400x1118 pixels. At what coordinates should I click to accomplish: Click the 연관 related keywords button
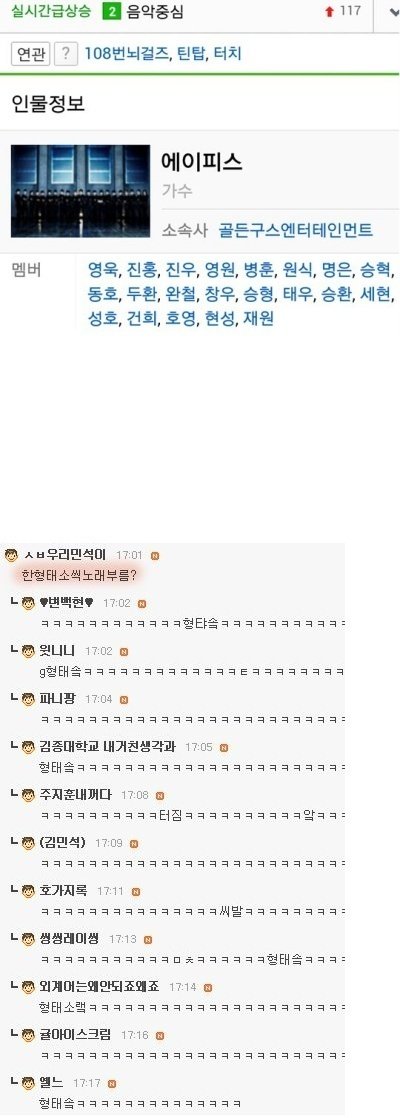31,53
